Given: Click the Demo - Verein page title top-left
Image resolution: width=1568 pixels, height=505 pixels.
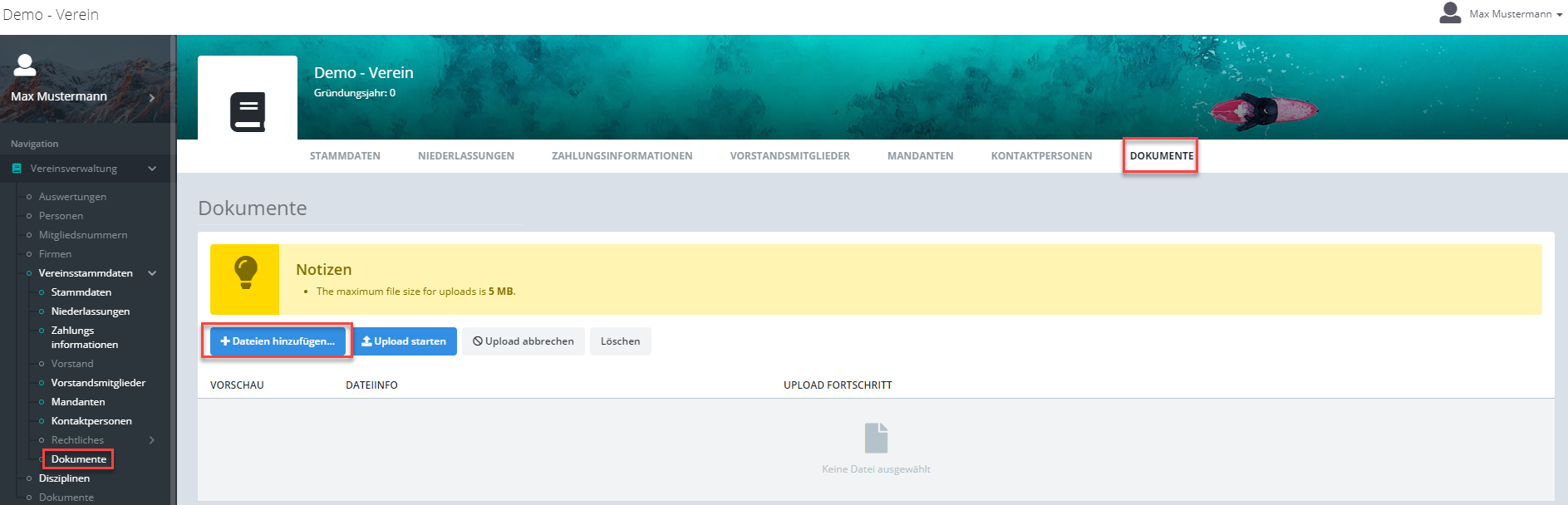Looking at the screenshot, I should 51,15.
